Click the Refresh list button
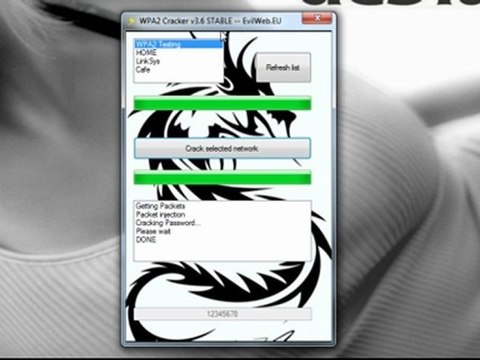Viewport: 480px width, 360px height. [283, 68]
